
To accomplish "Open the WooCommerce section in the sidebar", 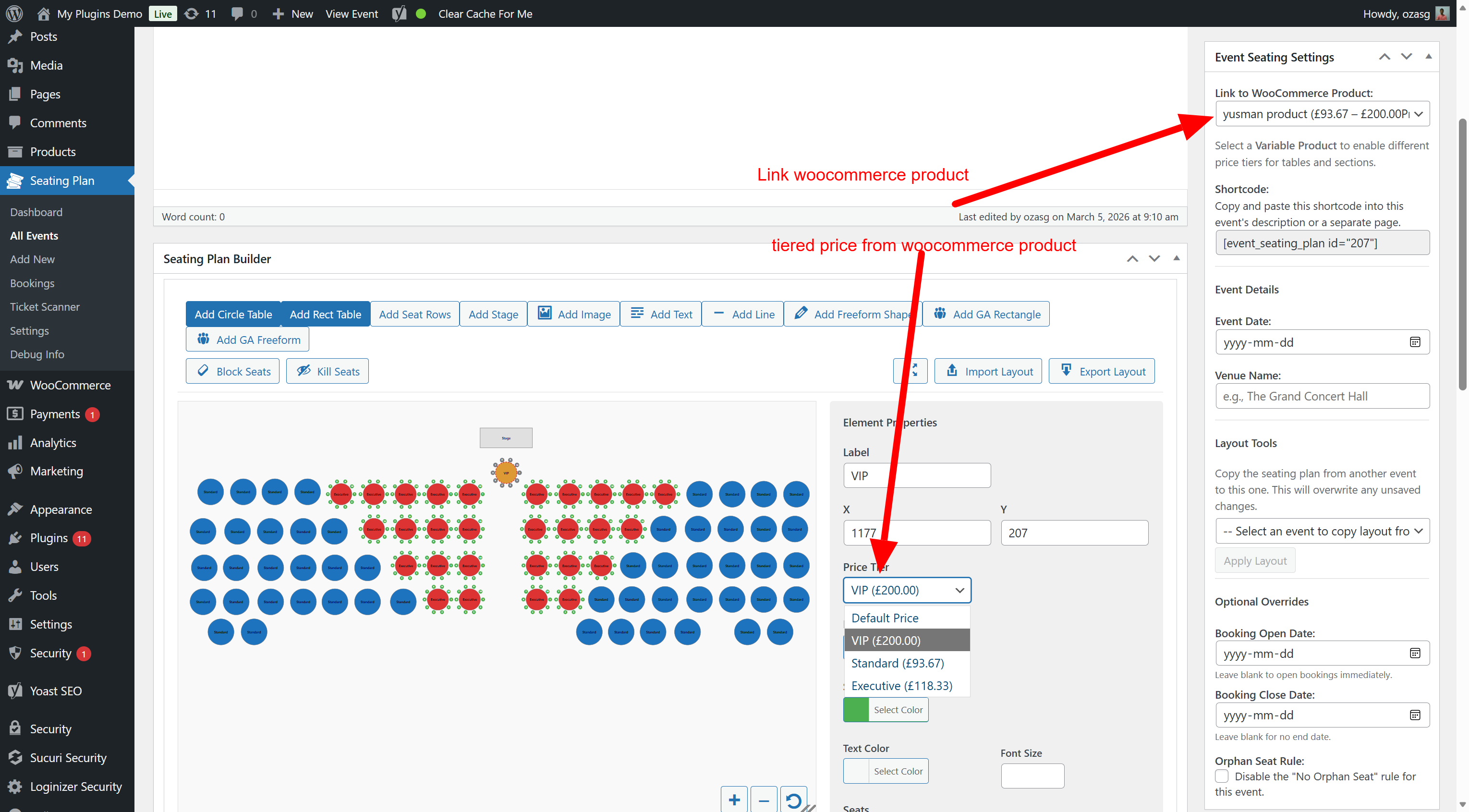I will [70, 385].
